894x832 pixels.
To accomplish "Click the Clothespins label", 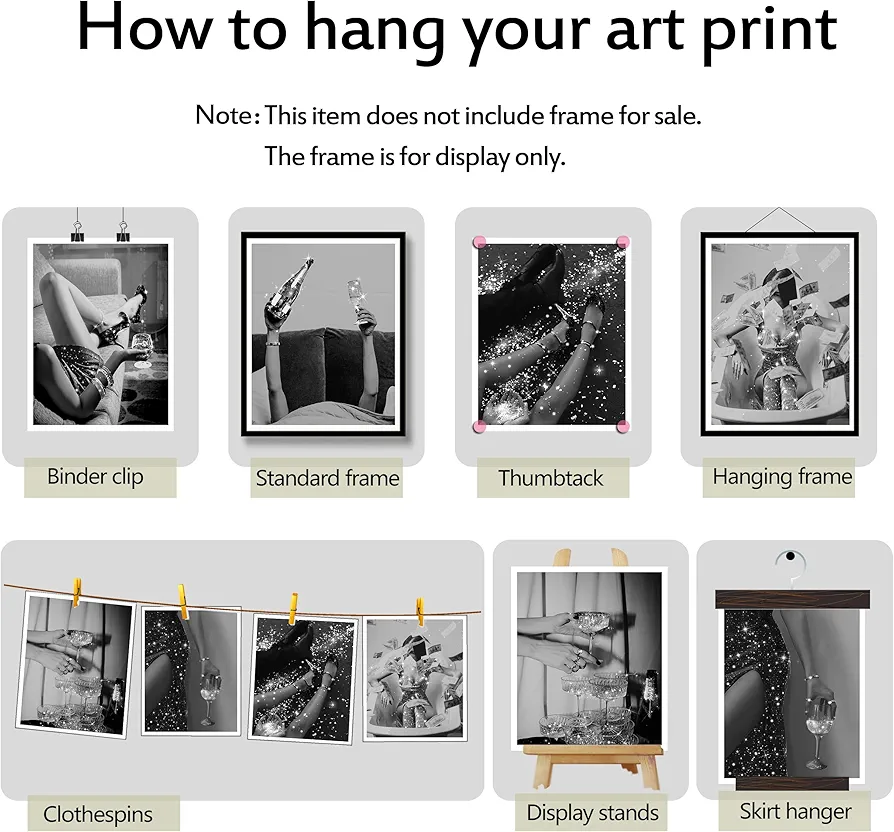I will [98, 814].
